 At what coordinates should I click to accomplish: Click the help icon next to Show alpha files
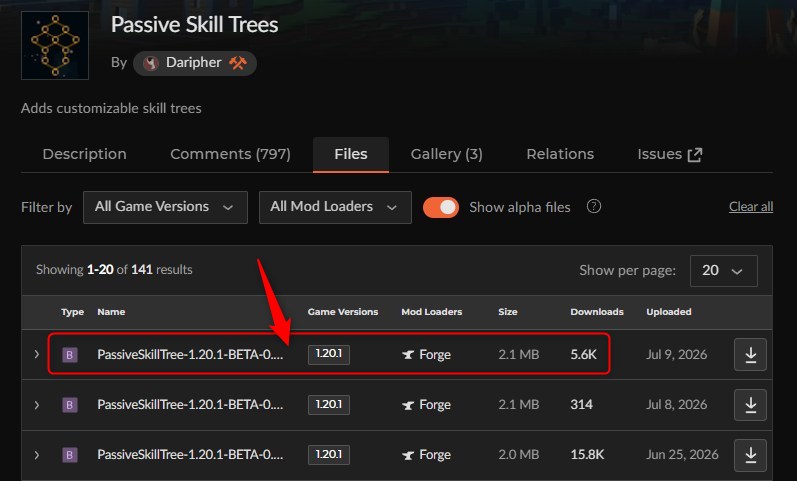(x=594, y=206)
